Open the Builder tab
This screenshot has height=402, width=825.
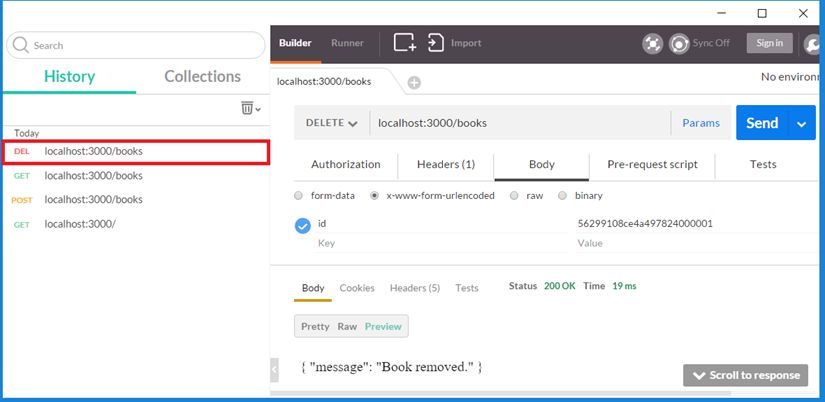295,43
